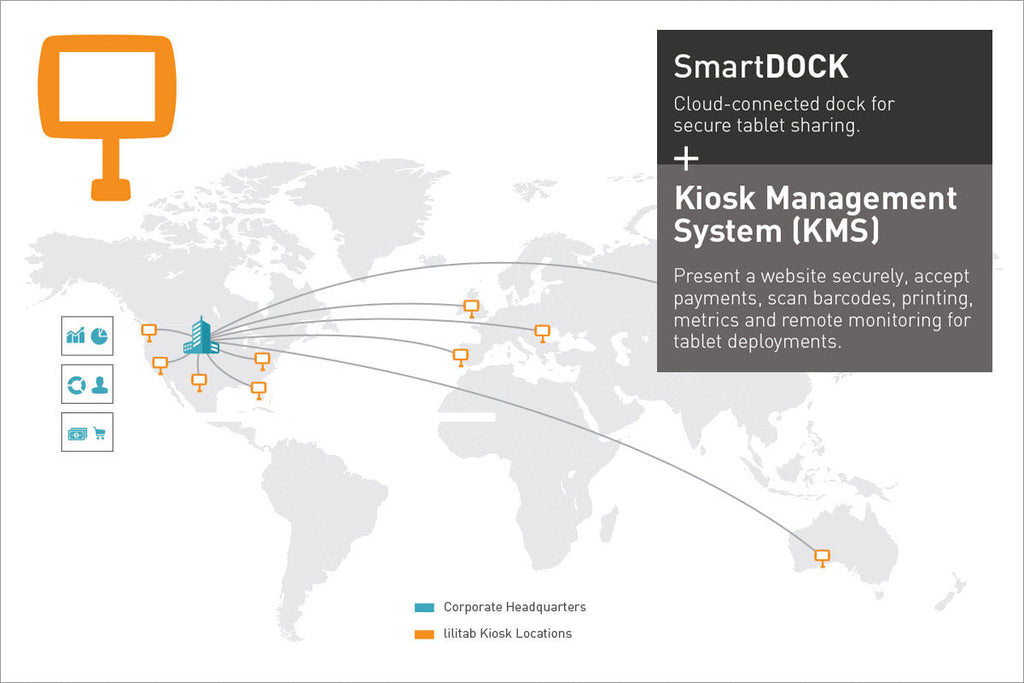This screenshot has width=1024, height=683.
Task: Select the kiosk marker in Florida
Action: 259,390
